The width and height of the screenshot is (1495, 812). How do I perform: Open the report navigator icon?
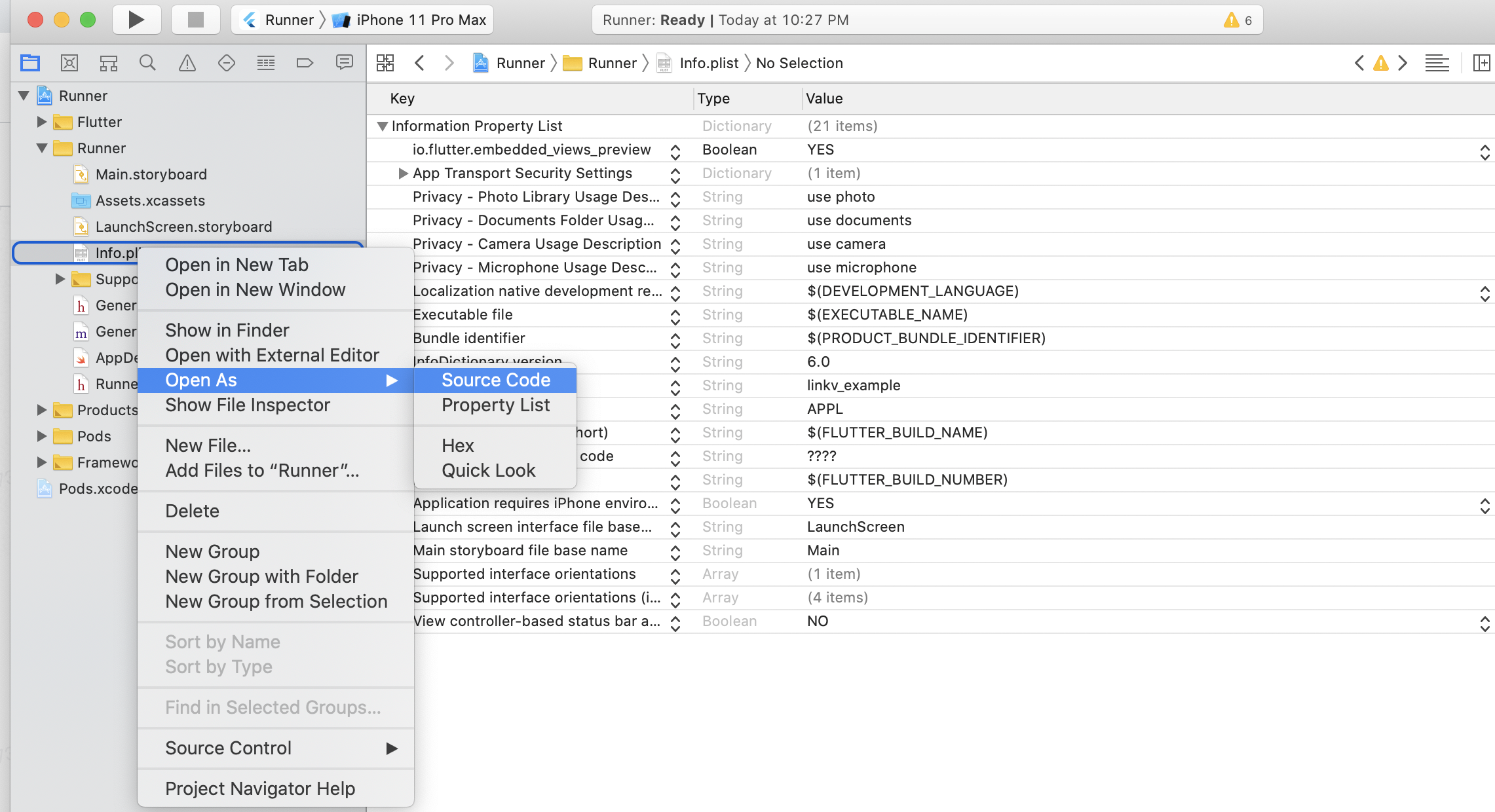(x=344, y=63)
